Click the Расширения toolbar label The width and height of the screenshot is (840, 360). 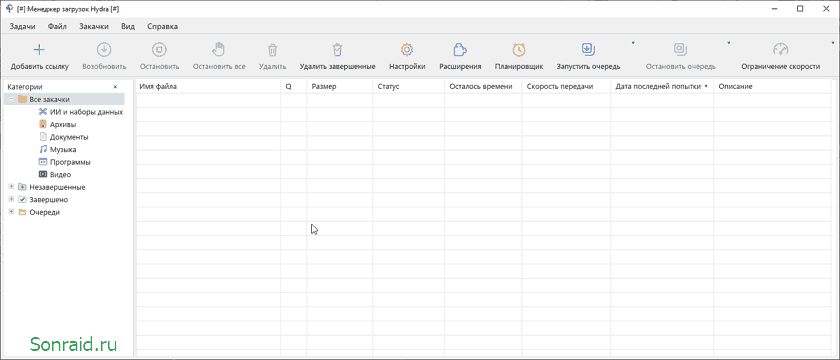pyautogui.click(x=460, y=66)
